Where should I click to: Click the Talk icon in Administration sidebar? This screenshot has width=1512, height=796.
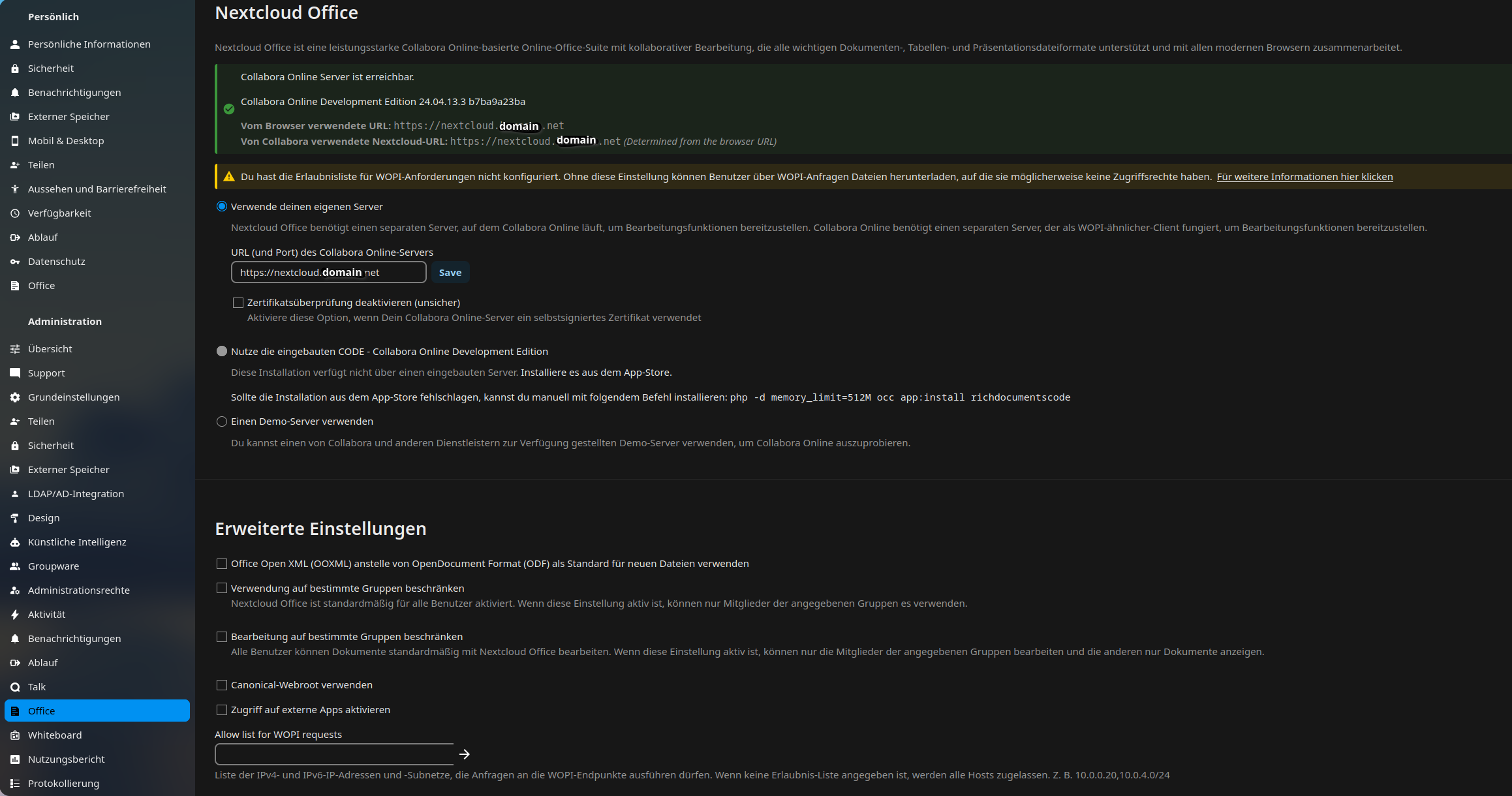15,687
